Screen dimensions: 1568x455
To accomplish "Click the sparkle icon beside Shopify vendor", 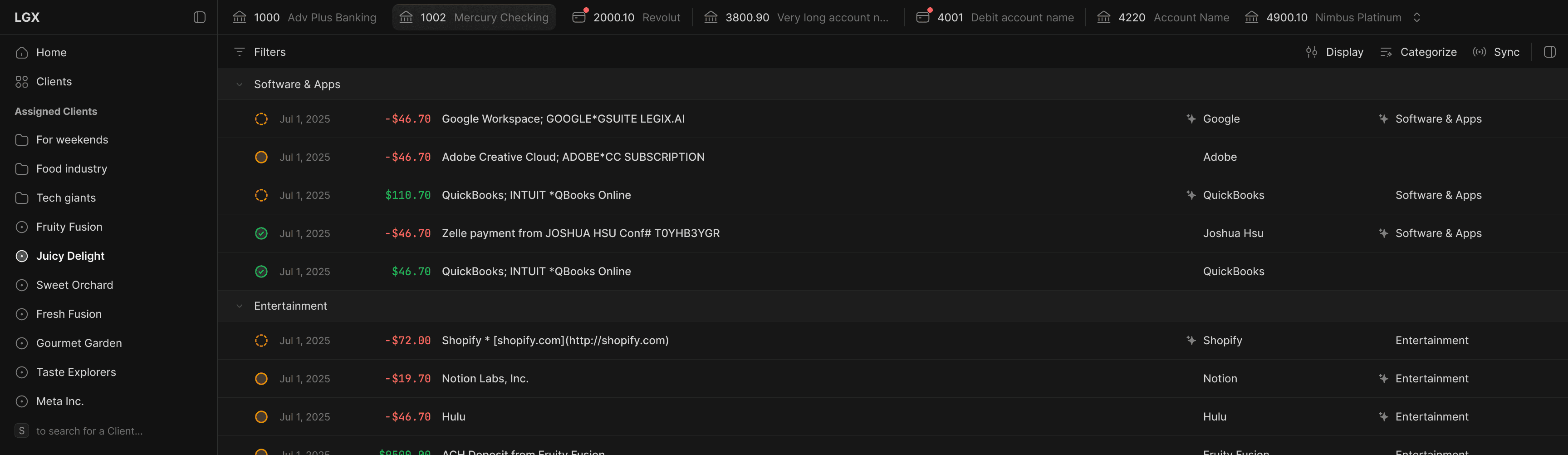I will pos(1191,341).
